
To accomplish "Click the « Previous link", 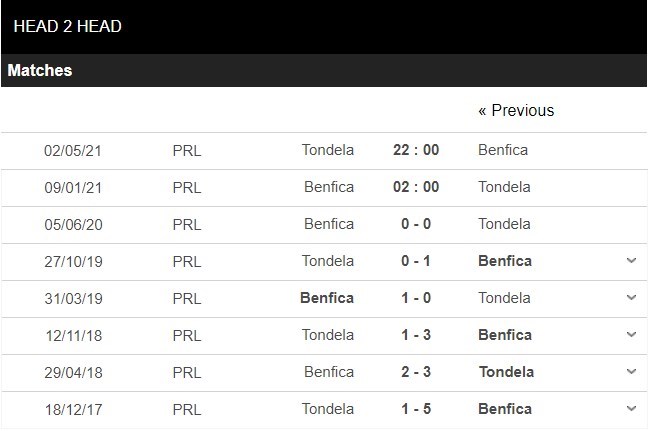I will coord(516,110).
